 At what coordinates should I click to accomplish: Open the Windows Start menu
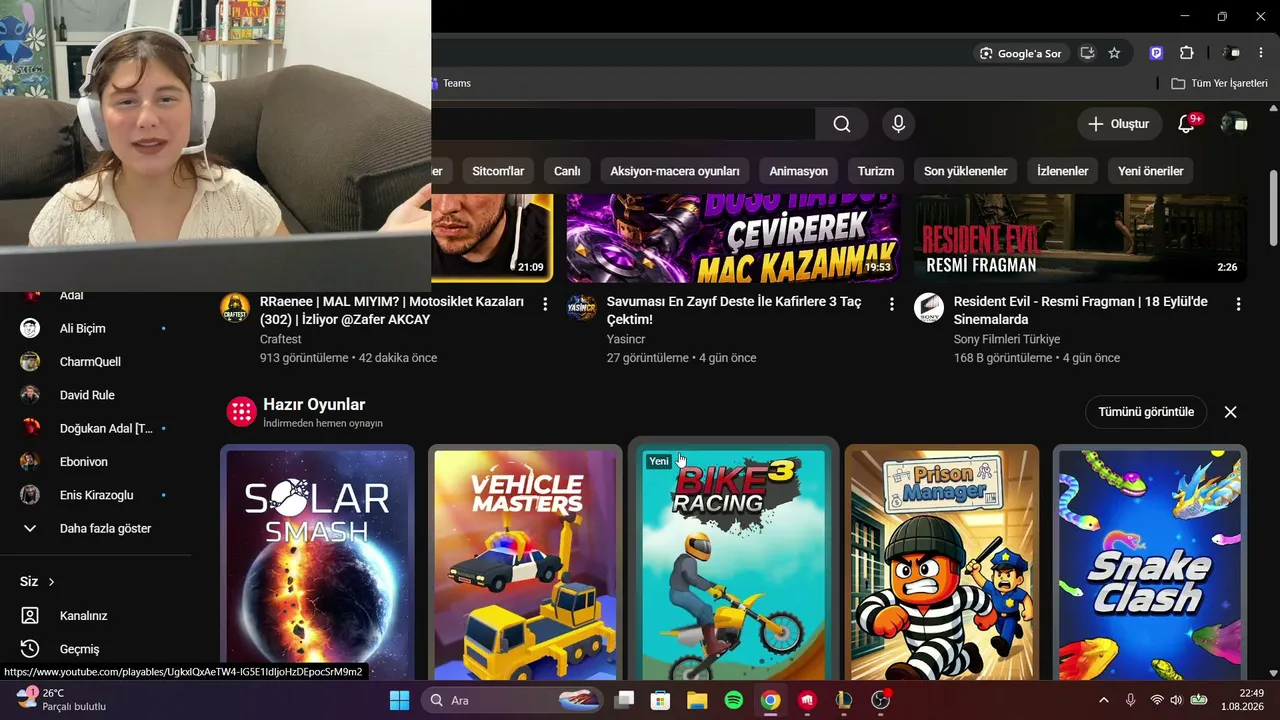point(399,700)
